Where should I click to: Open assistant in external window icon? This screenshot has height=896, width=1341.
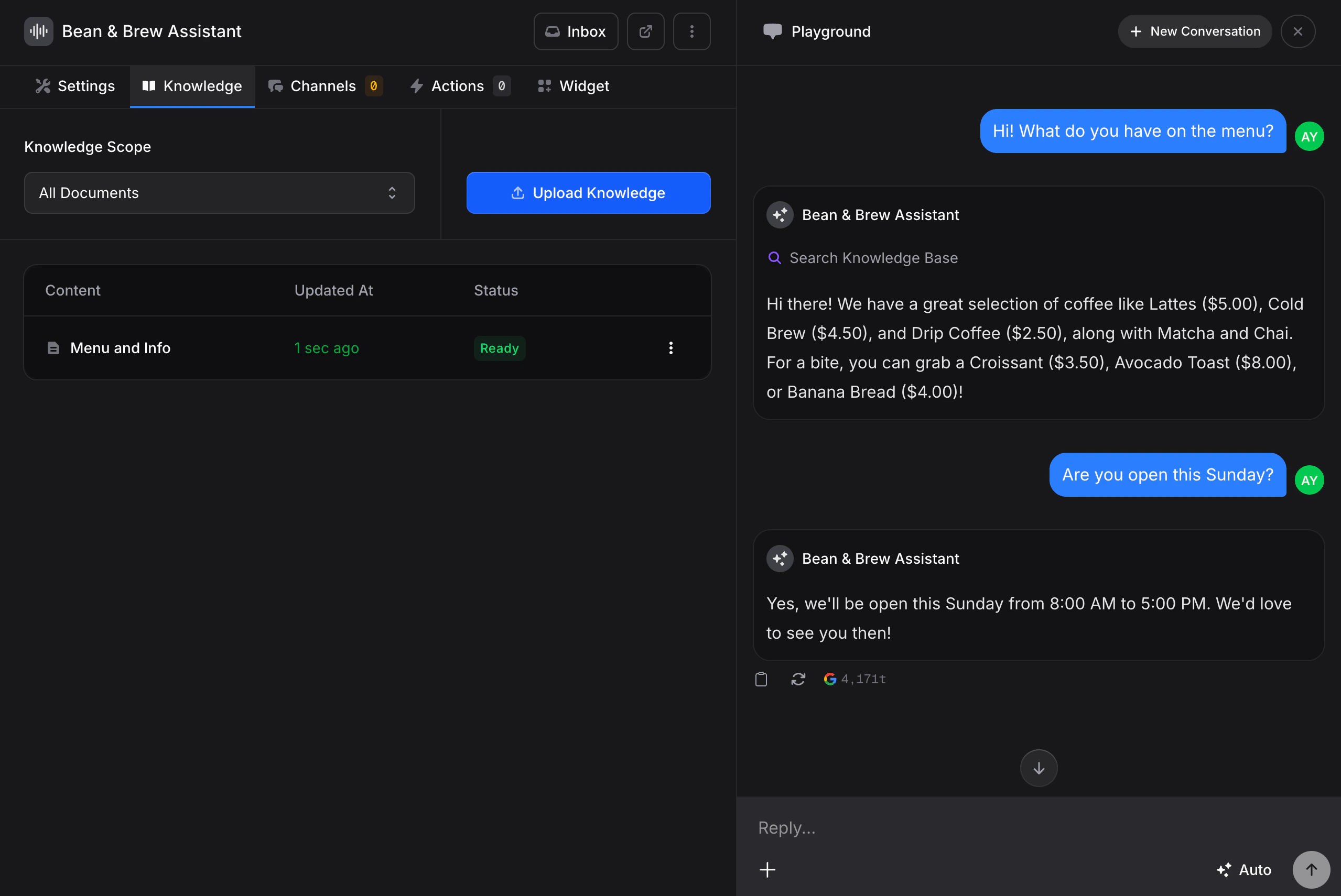click(x=645, y=31)
